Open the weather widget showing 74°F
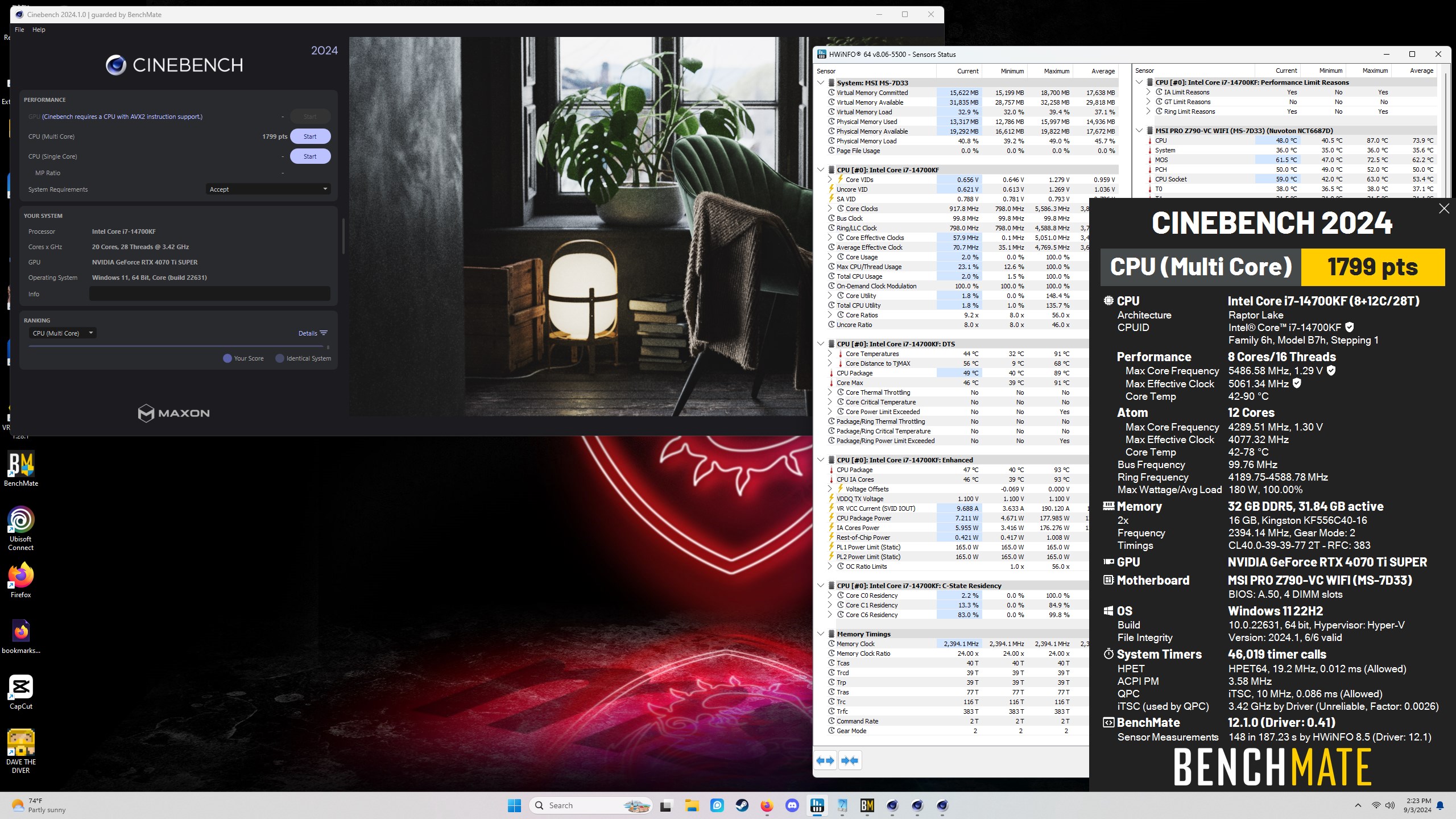This screenshot has width=1456, height=819. tap(39, 805)
